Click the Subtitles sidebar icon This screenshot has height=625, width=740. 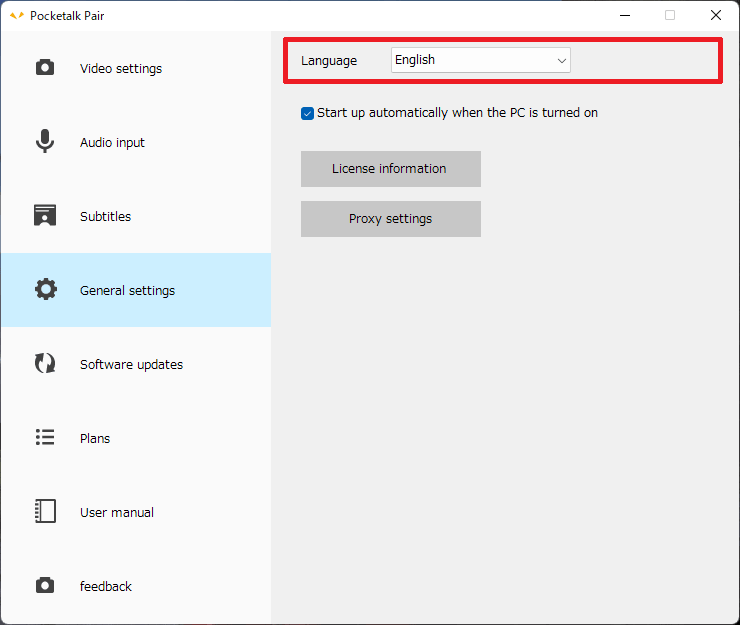tap(45, 216)
